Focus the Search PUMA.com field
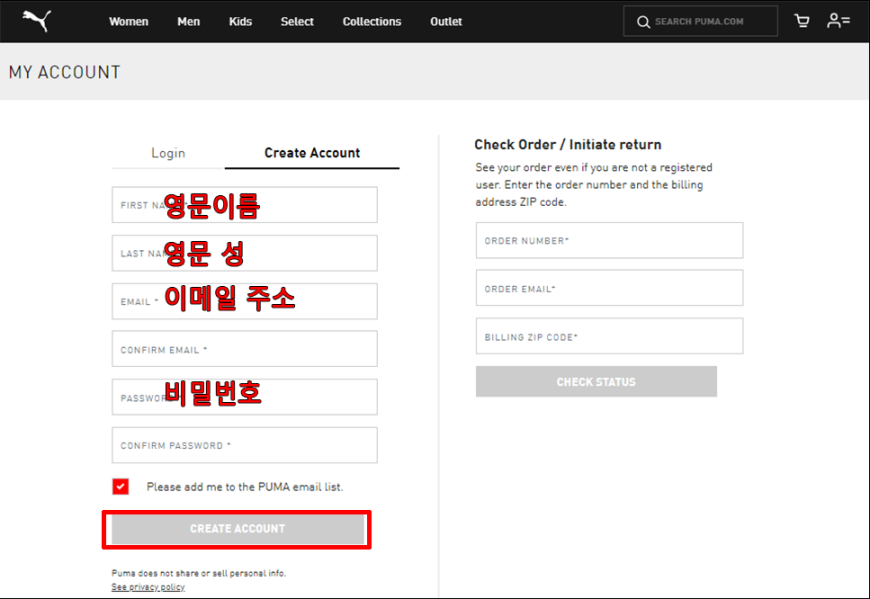This screenshot has width=870, height=599. click(x=700, y=21)
